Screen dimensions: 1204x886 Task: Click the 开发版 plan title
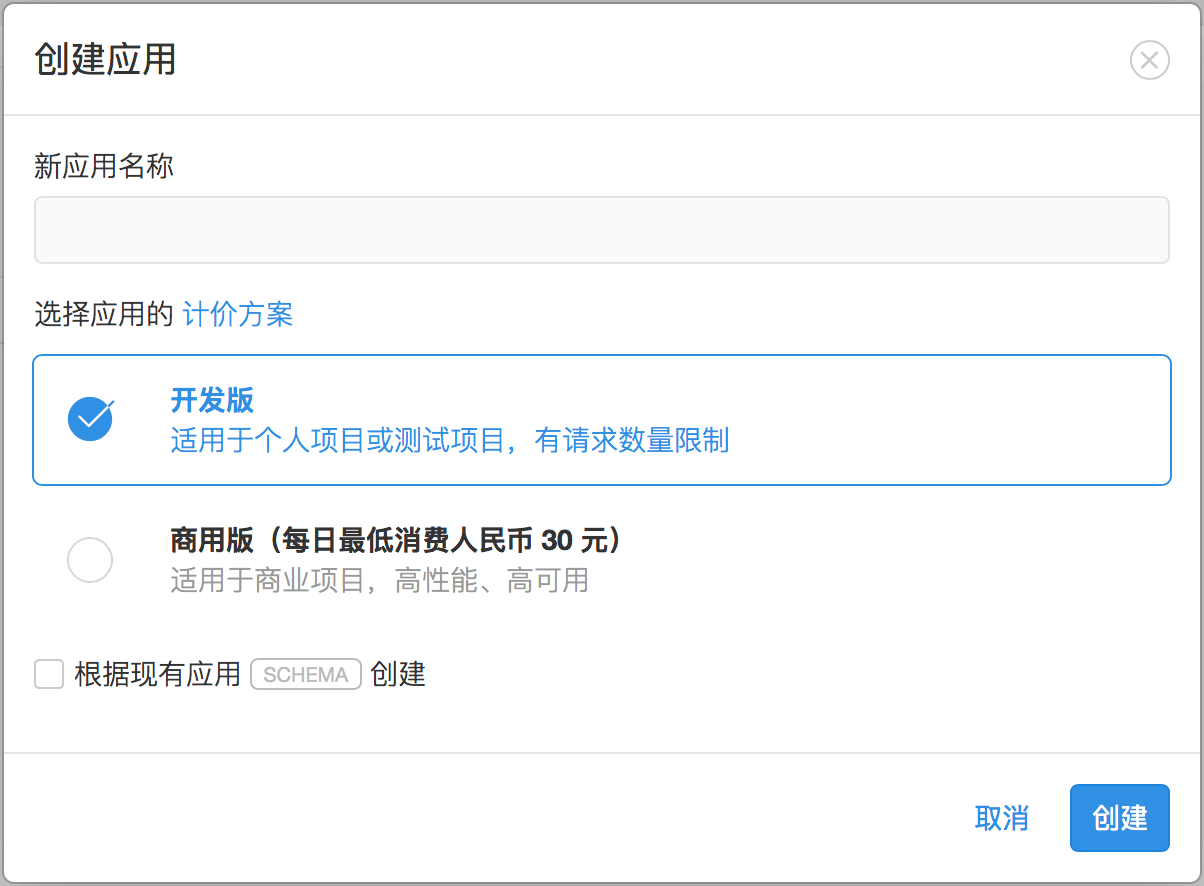(x=212, y=400)
